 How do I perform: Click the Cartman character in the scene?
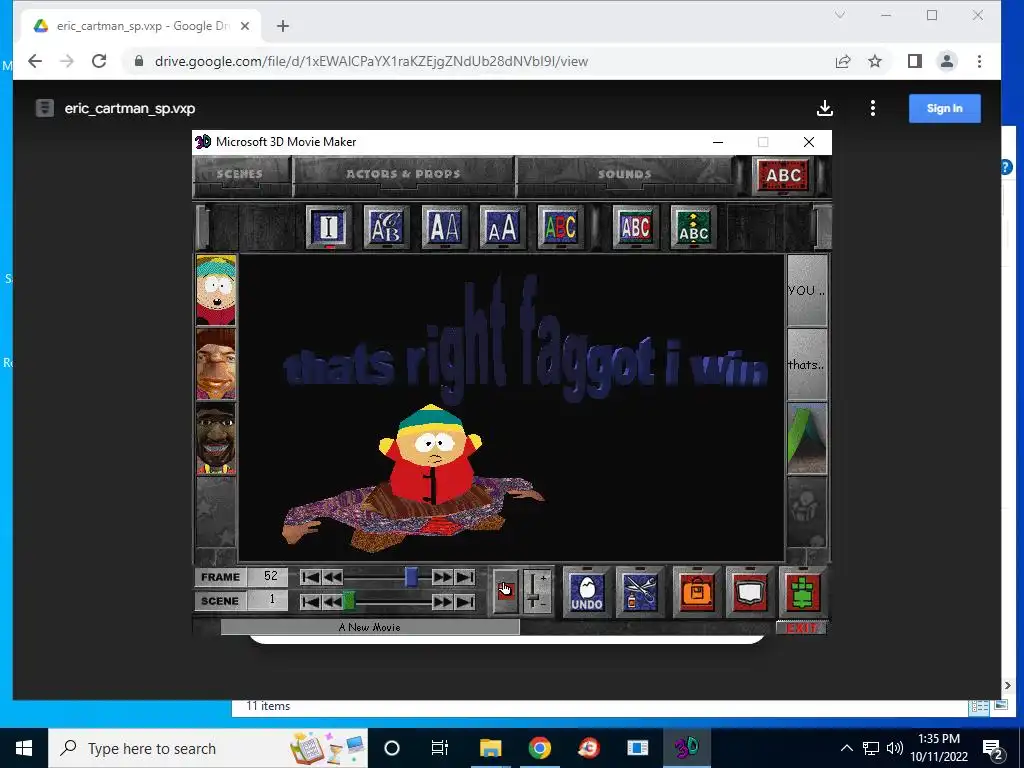[431, 457]
